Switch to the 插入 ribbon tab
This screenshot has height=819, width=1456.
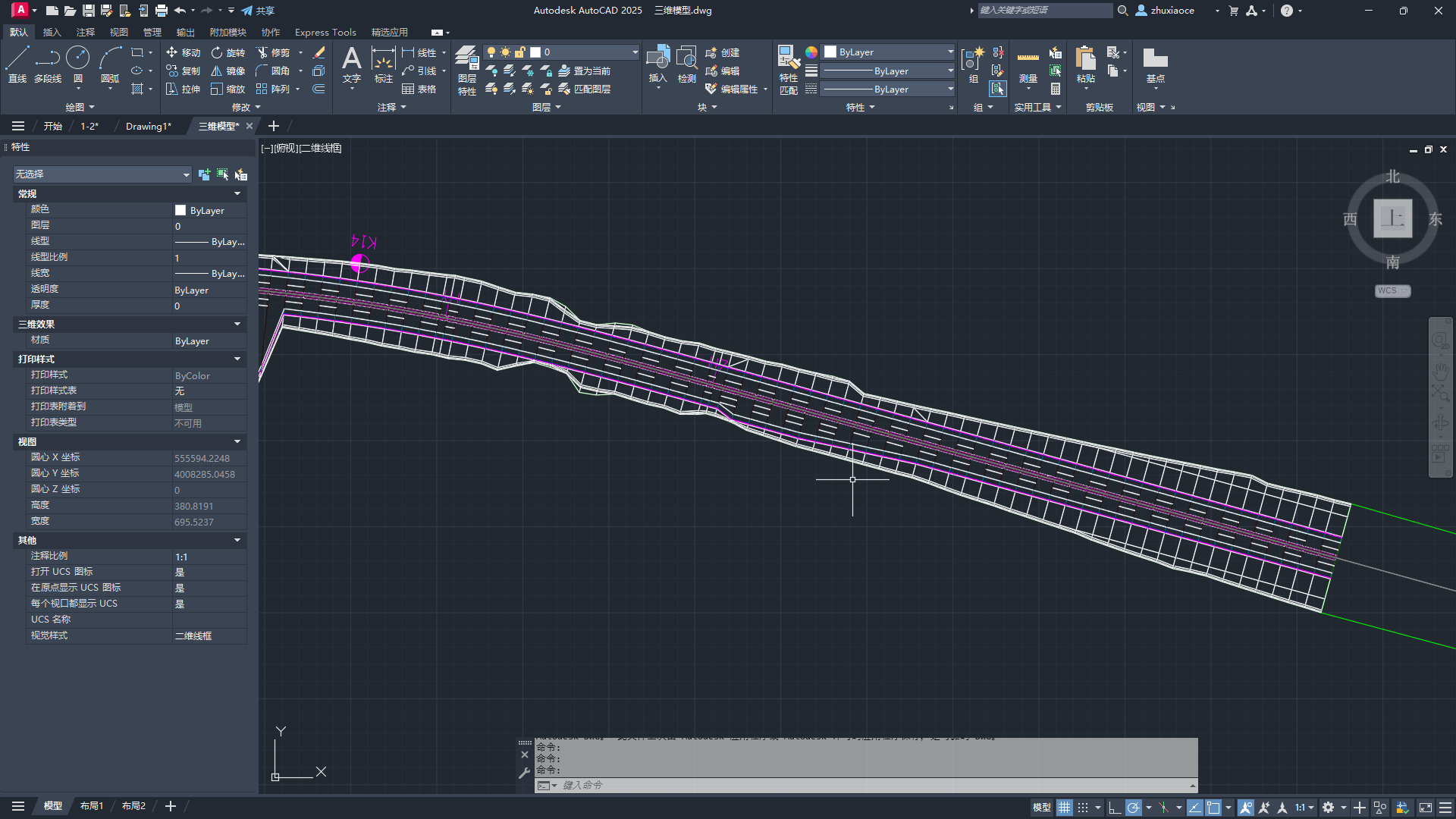click(x=52, y=32)
